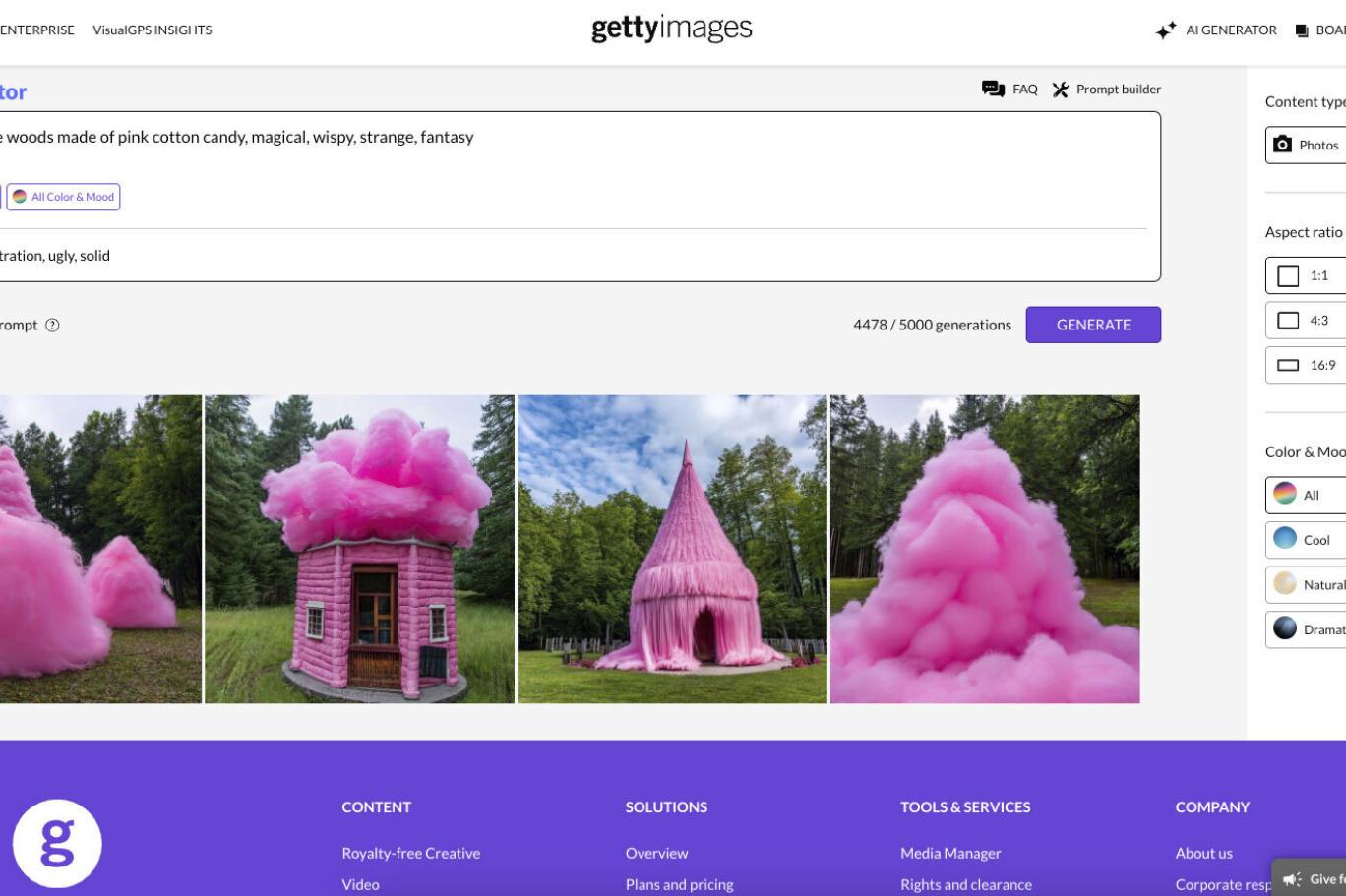Open the Enterprise menu item
This screenshot has height=896, width=1346.
click(x=36, y=30)
